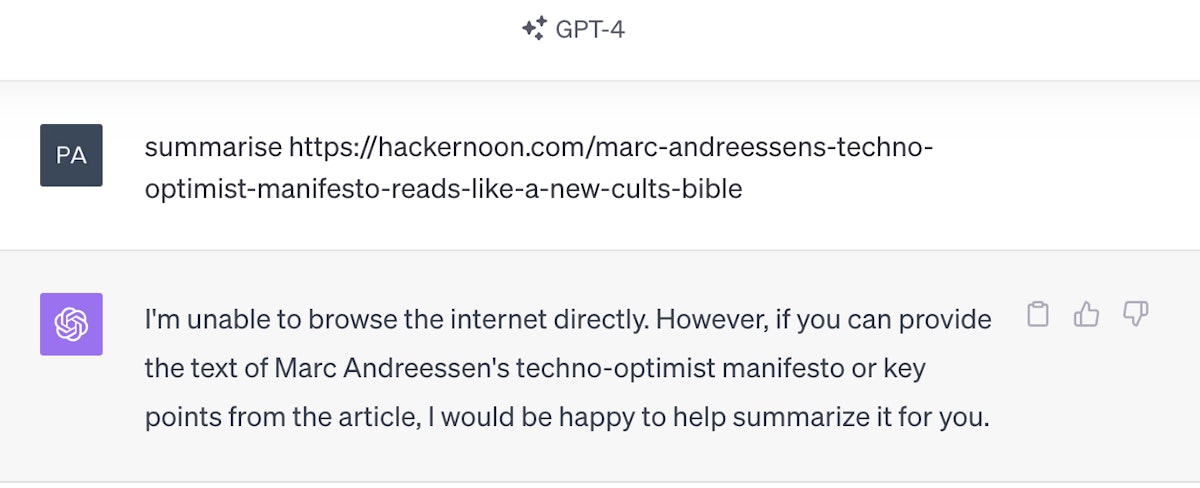Click the word "summarise" in the prompt
Viewport: 1200px width, 488px height.
(x=213, y=149)
